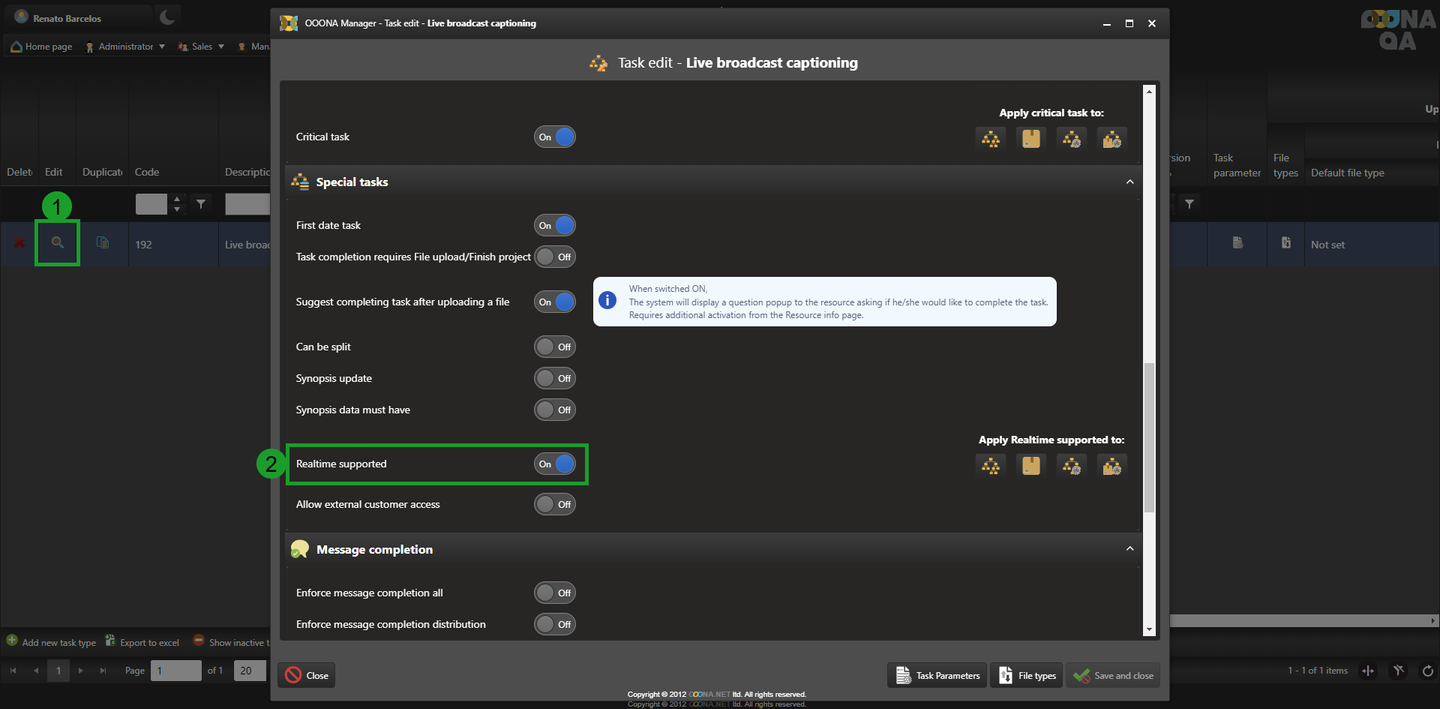Click the dark mode moon icon
1440x709 pixels.
[x=168, y=17]
